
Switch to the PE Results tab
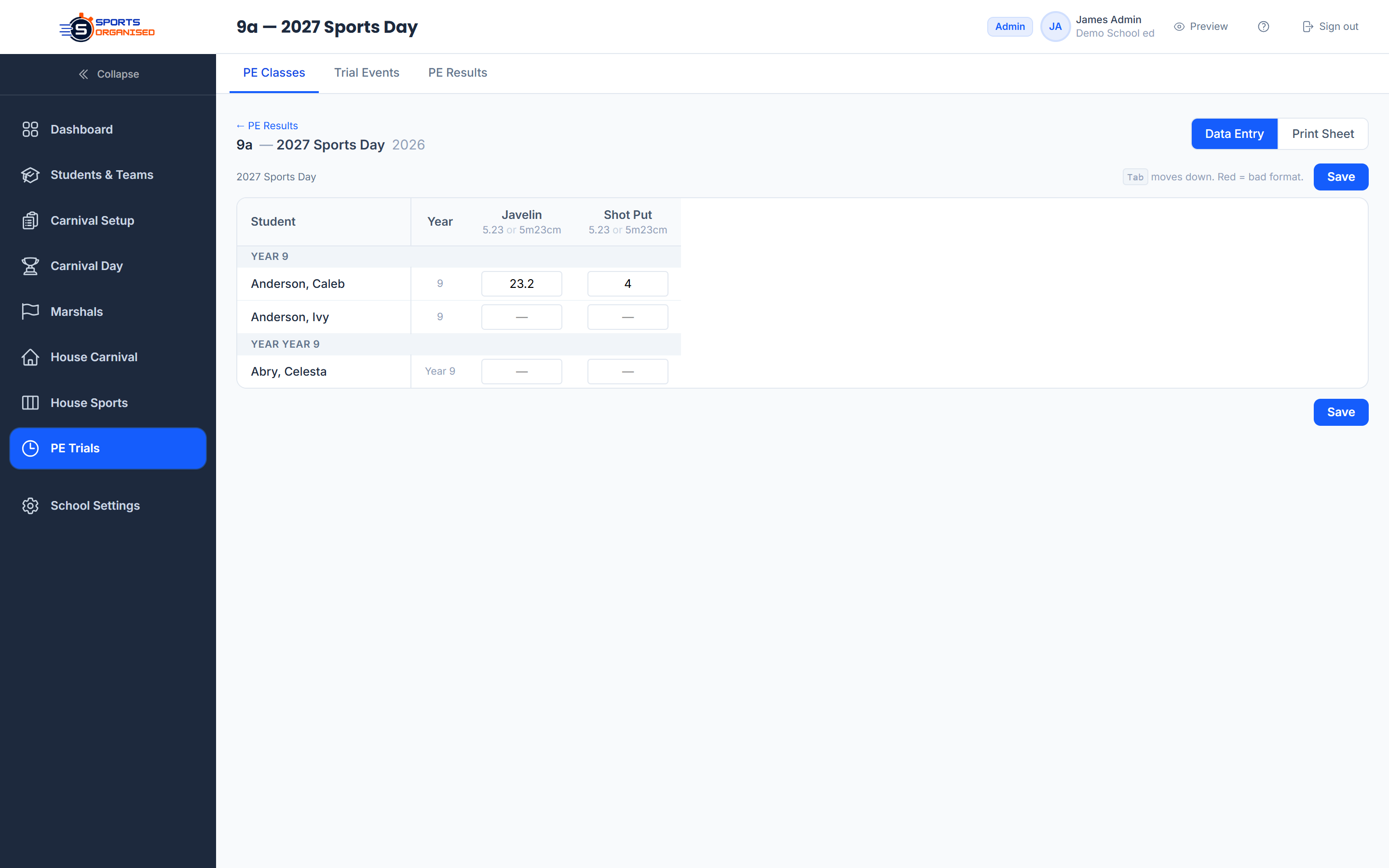click(x=457, y=73)
